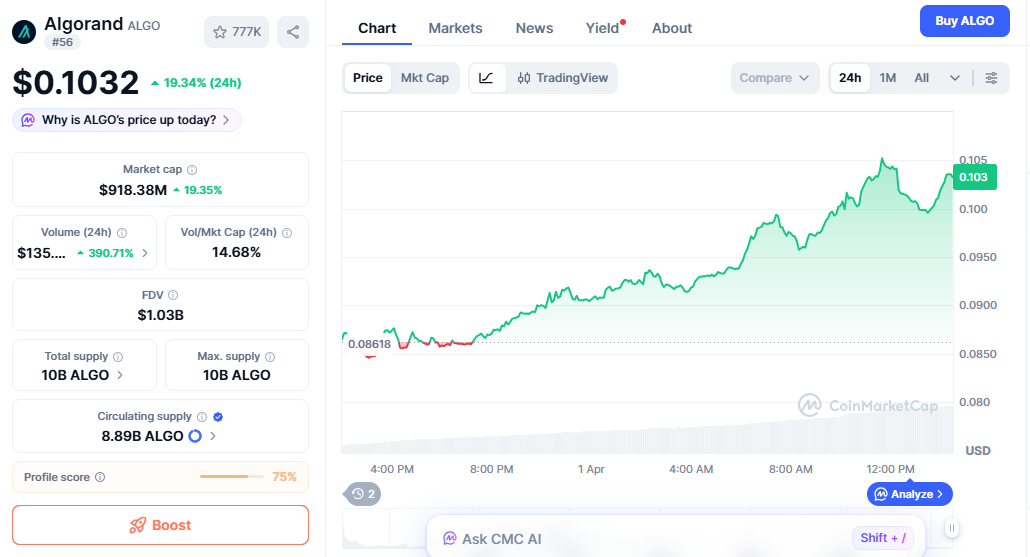1030x557 pixels.
Task: Select the Price toggle
Action: [368, 78]
